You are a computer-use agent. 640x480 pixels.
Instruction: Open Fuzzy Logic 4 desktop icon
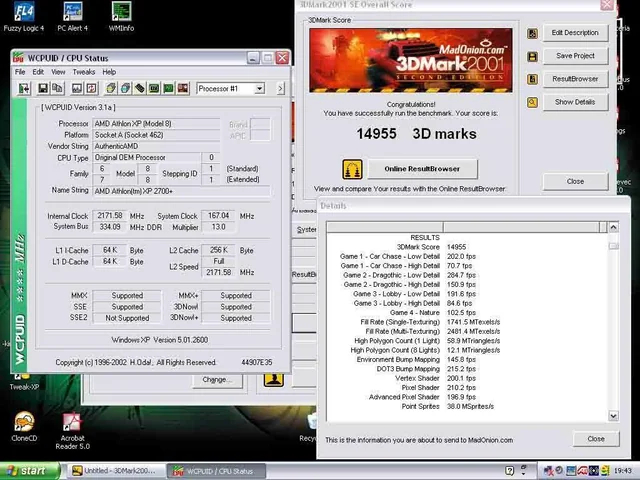tap(24, 17)
